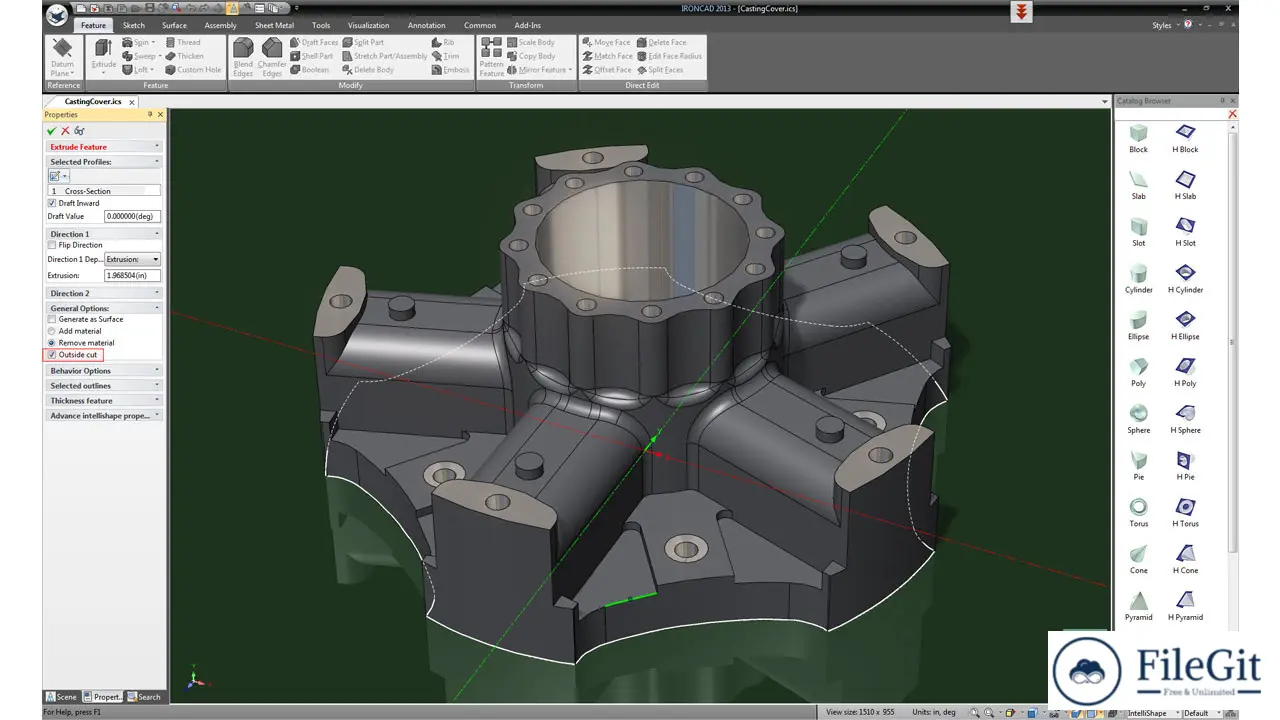Expand the Direction 2 section
Viewport: 1280px width, 720px height.
104,293
